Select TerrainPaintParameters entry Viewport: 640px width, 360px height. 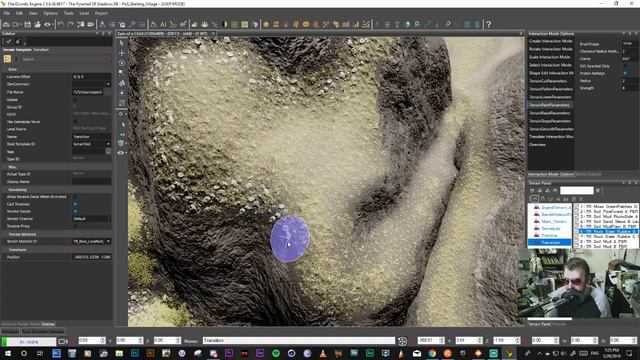click(551, 105)
